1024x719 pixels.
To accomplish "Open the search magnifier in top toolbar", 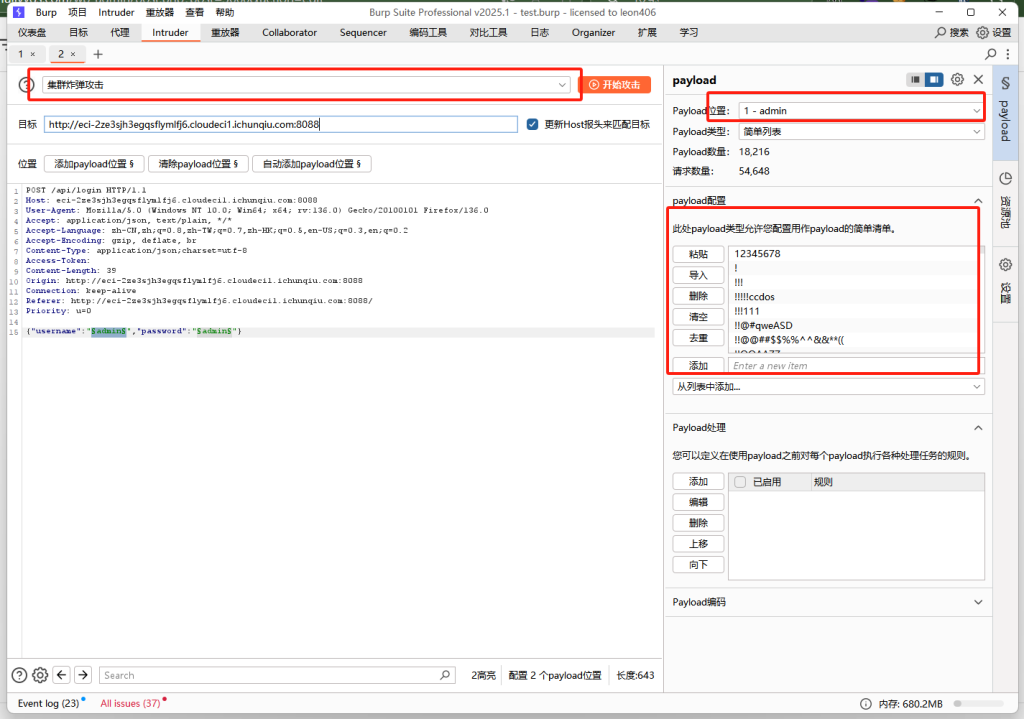I will click(940, 32).
